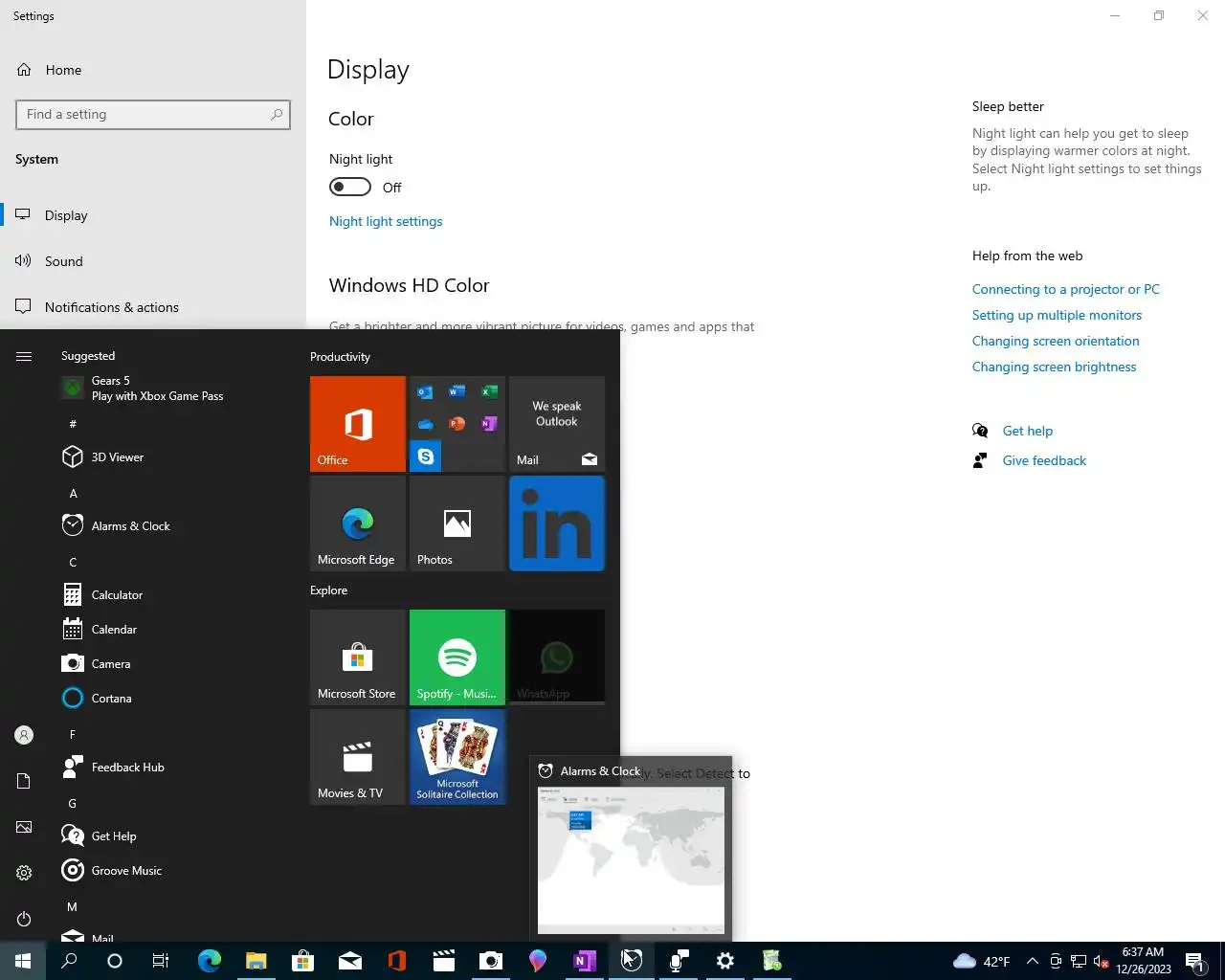Open the weather widget showing 42°F
Viewport: 1225px width, 980px height.
click(982, 961)
